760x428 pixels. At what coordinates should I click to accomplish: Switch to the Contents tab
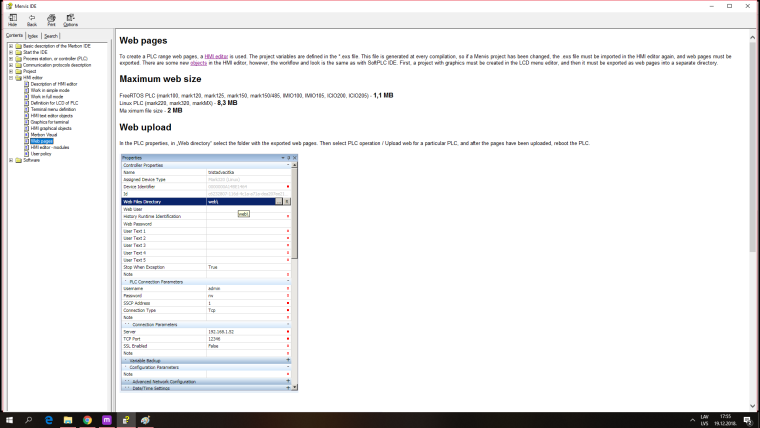14,35
